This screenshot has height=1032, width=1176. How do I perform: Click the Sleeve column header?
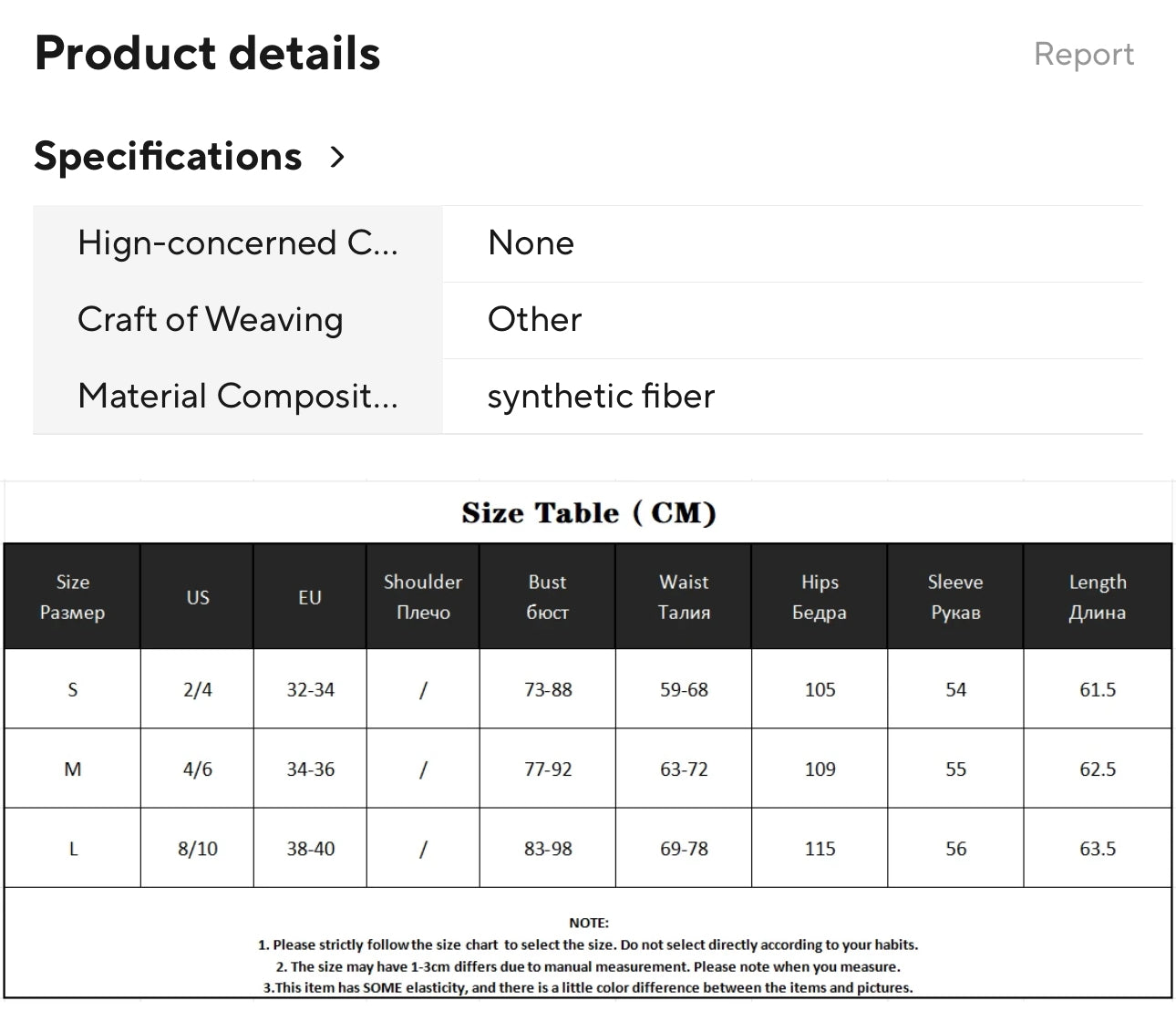point(955,597)
